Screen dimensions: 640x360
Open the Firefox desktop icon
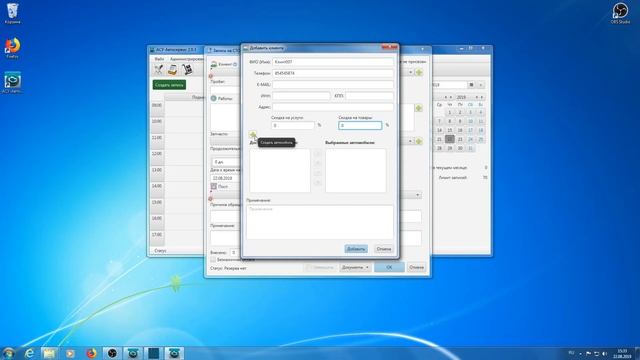click(x=12, y=47)
